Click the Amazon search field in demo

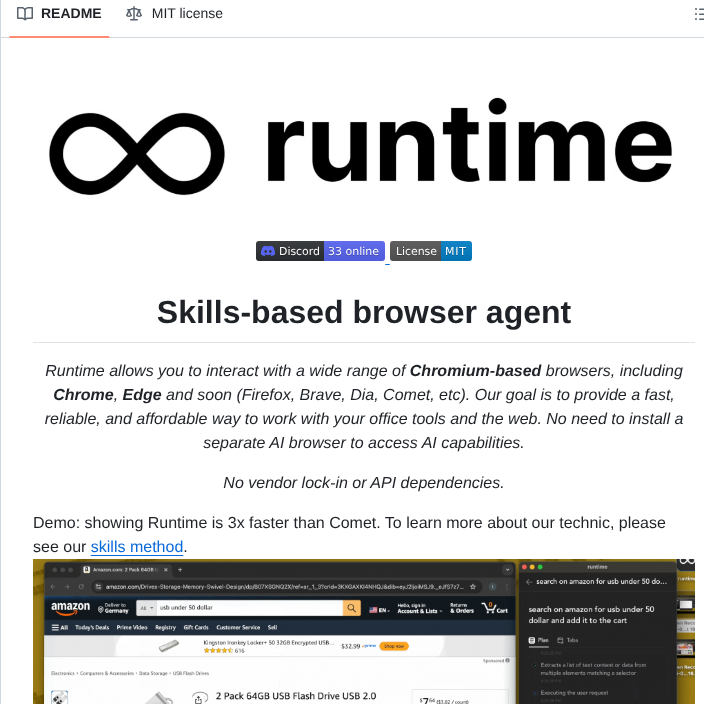pyautogui.click(x=249, y=607)
